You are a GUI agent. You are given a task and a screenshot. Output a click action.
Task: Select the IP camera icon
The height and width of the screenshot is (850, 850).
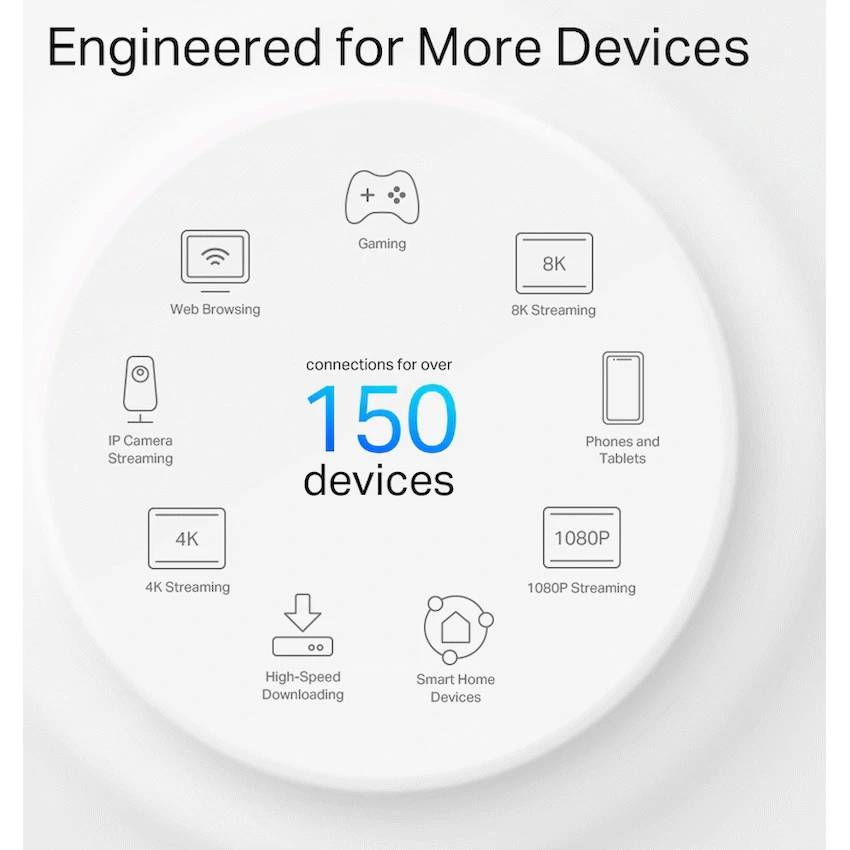click(x=140, y=389)
